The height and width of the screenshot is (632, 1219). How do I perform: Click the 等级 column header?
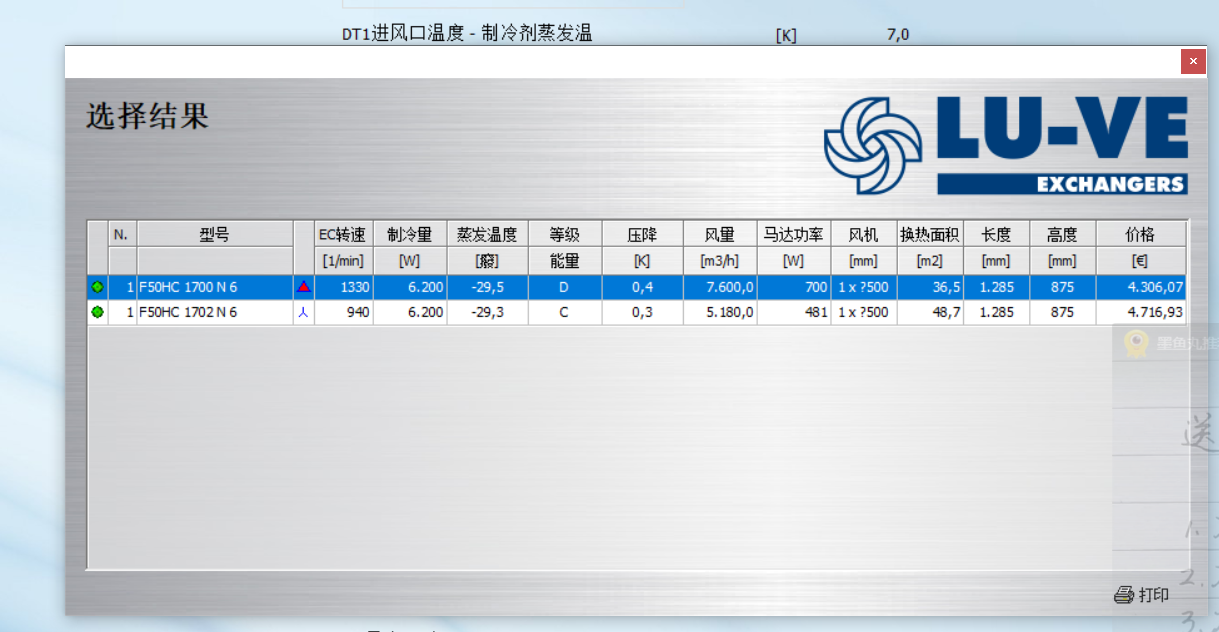coord(565,235)
